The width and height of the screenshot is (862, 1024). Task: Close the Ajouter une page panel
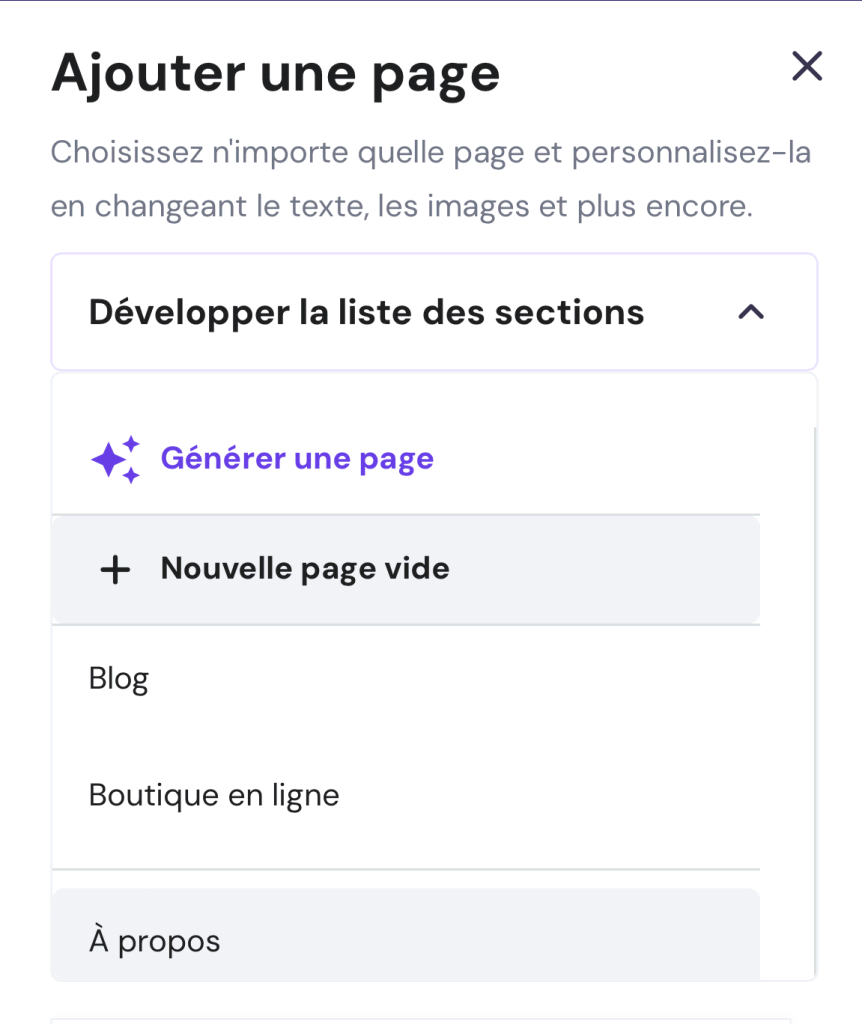coord(806,67)
